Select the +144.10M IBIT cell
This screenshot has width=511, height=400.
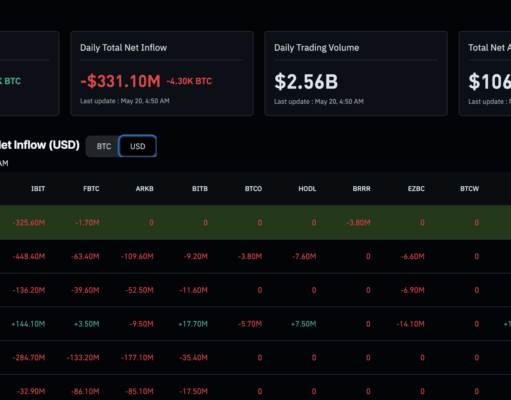click(28, 324)
